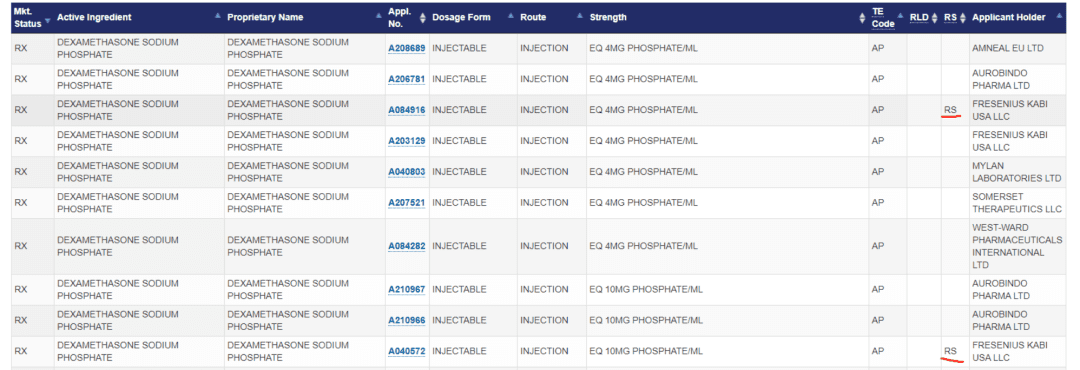The image size is (1080, 370).
Task: Open application A208689 link
Action: 406,48
